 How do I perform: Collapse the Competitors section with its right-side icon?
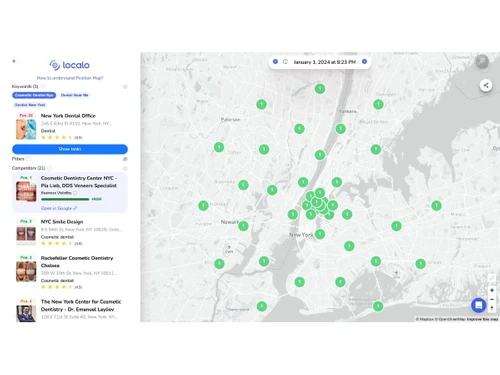coord(125,168)
